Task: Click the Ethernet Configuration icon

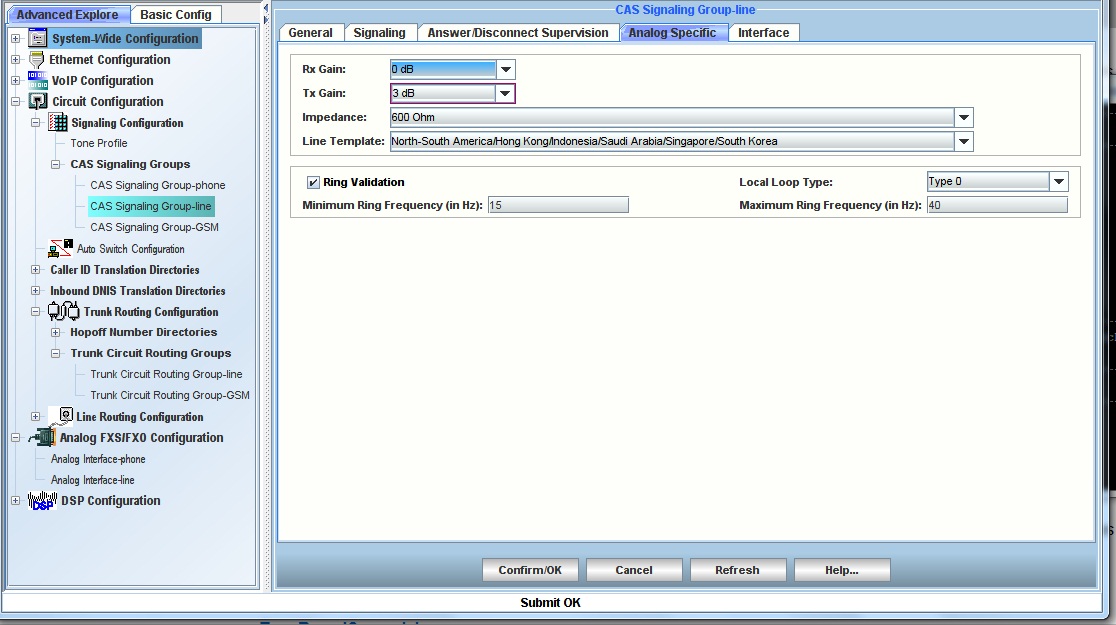Action: tap(38, 60)
